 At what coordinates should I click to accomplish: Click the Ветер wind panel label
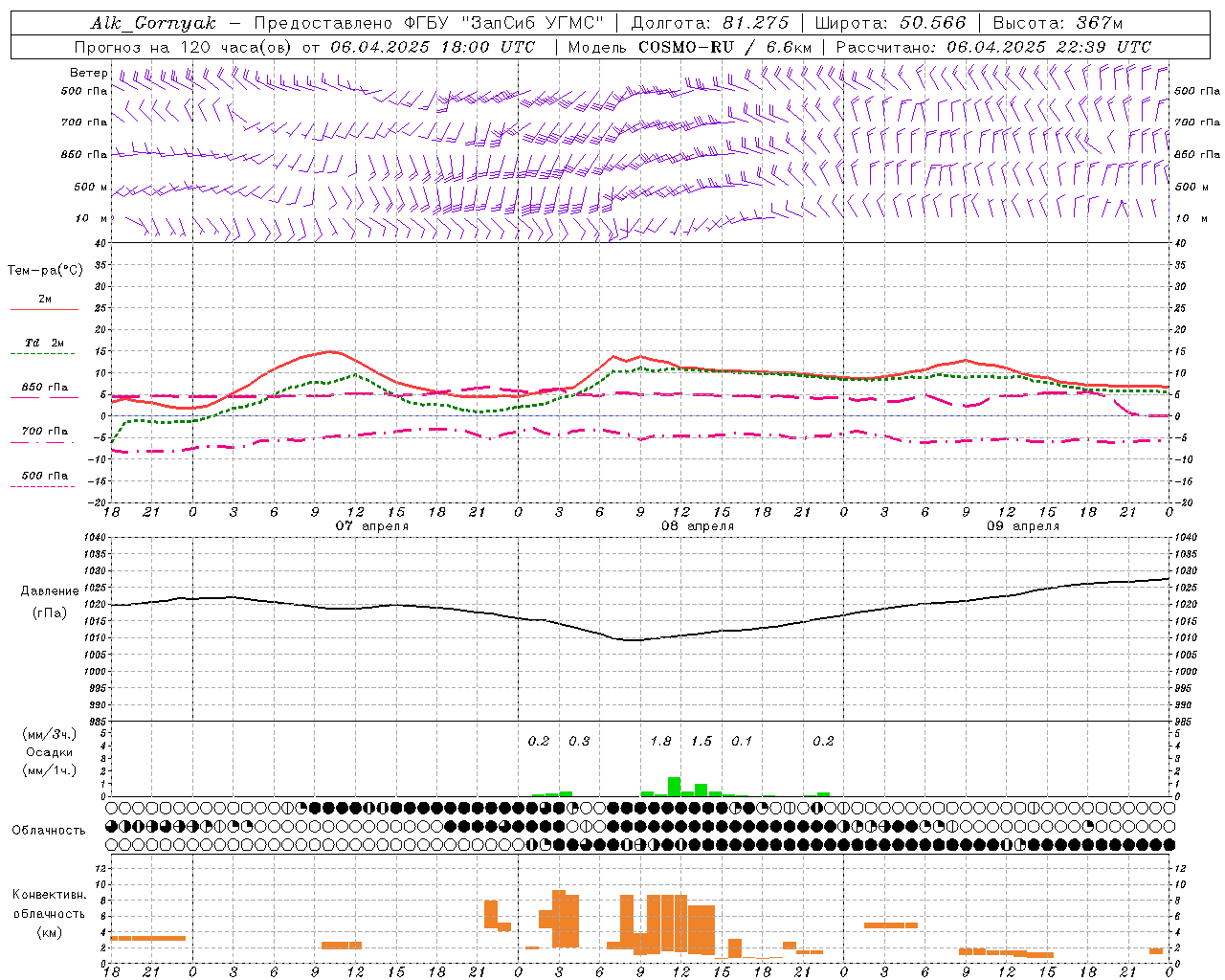(89, 73)
